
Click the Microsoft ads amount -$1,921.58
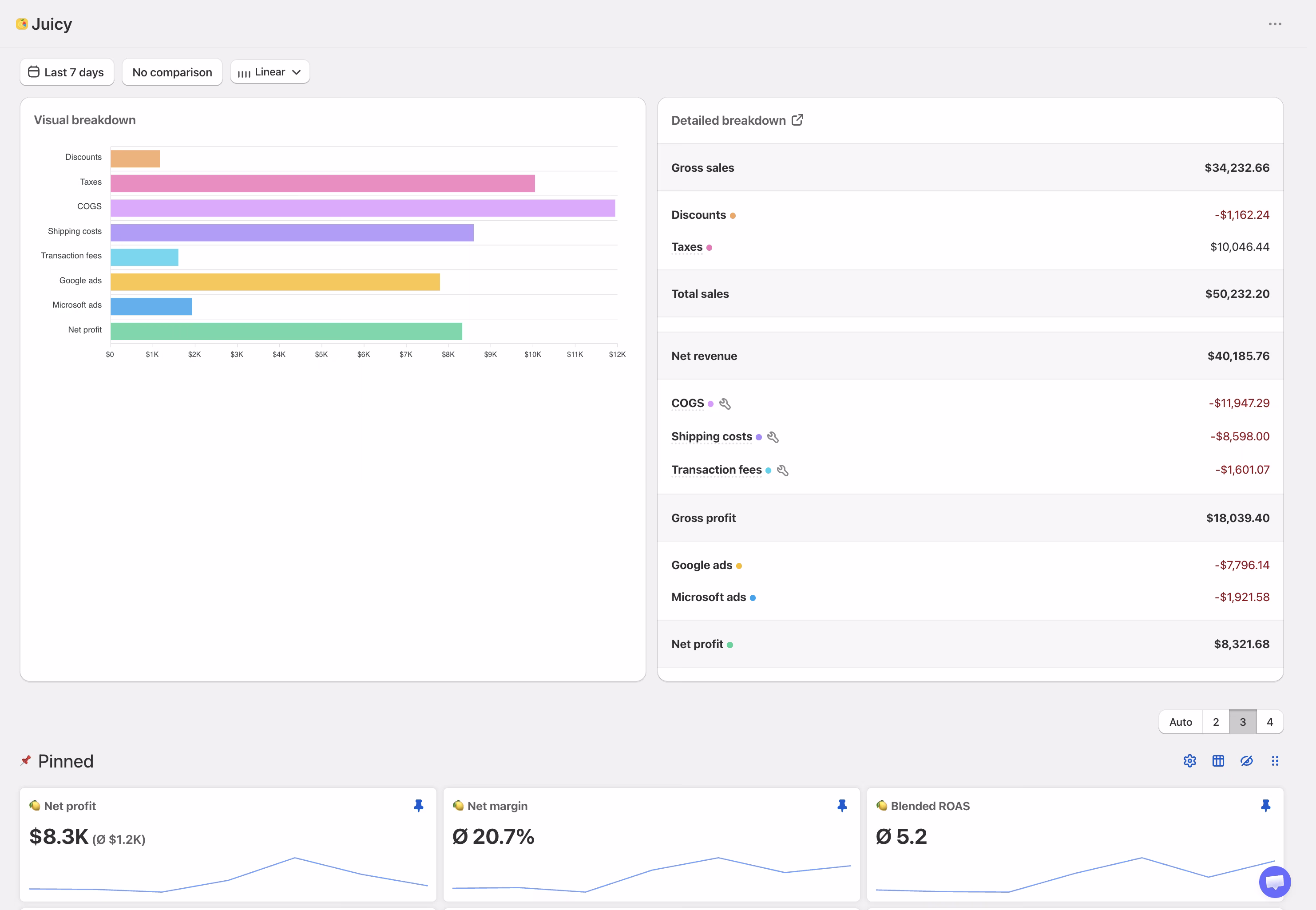pyautogui.click(x=1242, y=597)
